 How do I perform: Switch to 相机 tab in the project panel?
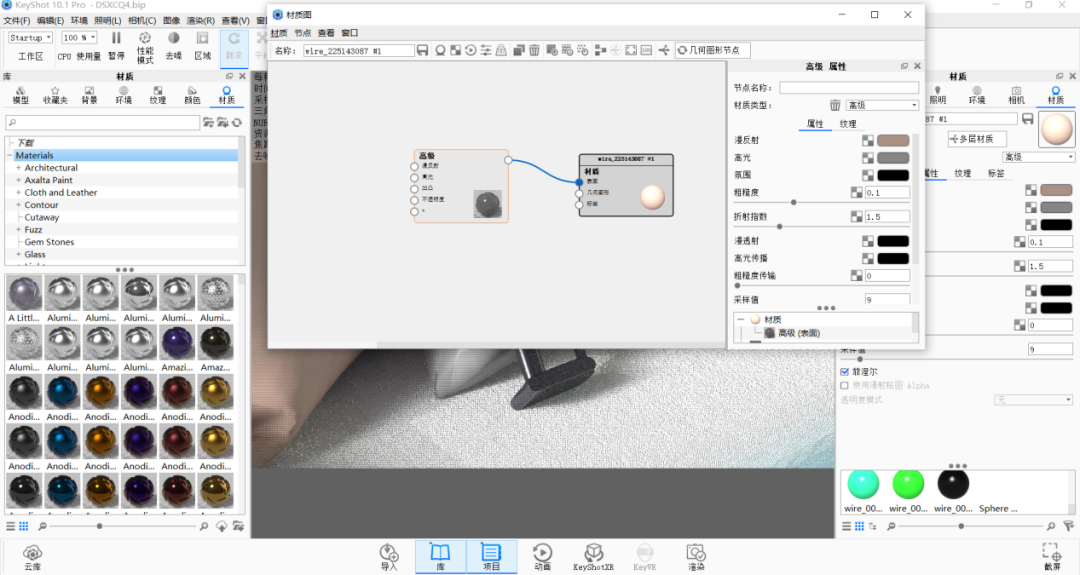coord(1016,95)
